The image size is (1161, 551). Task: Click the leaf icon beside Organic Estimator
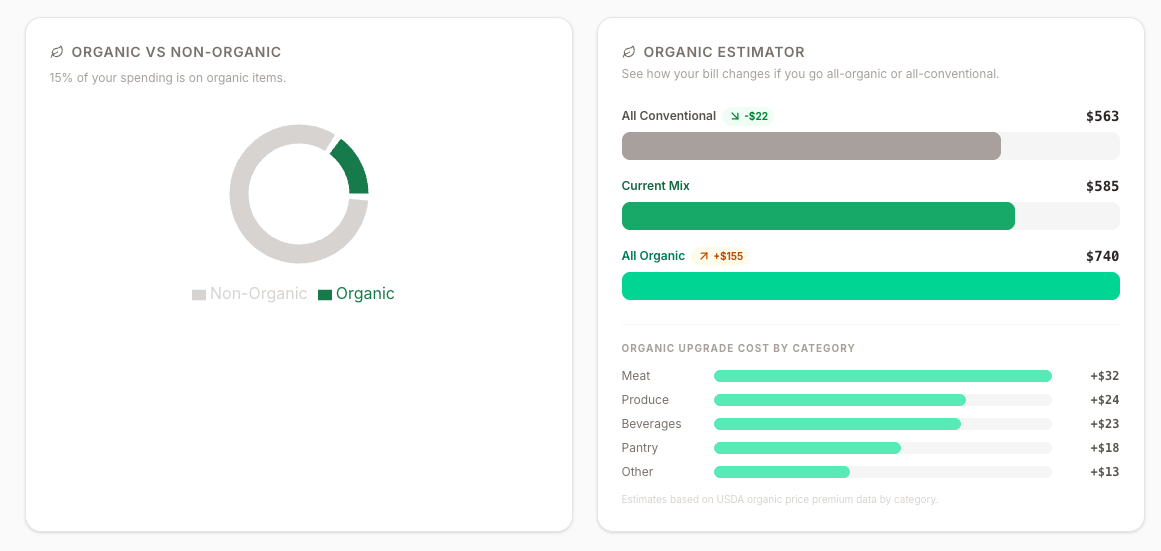pyautogui.click(x=629, y=52)
